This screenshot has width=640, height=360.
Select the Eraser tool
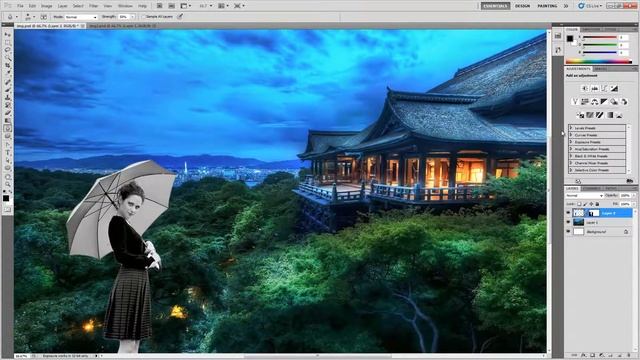pyautogui.click(x=7, y=113)
